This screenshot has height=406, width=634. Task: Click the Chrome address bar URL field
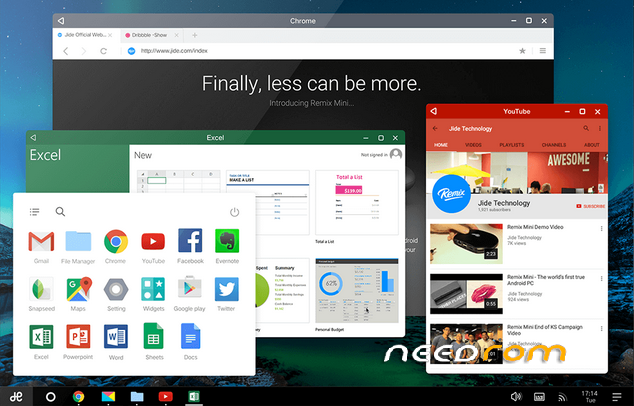(x=320, y=51)
